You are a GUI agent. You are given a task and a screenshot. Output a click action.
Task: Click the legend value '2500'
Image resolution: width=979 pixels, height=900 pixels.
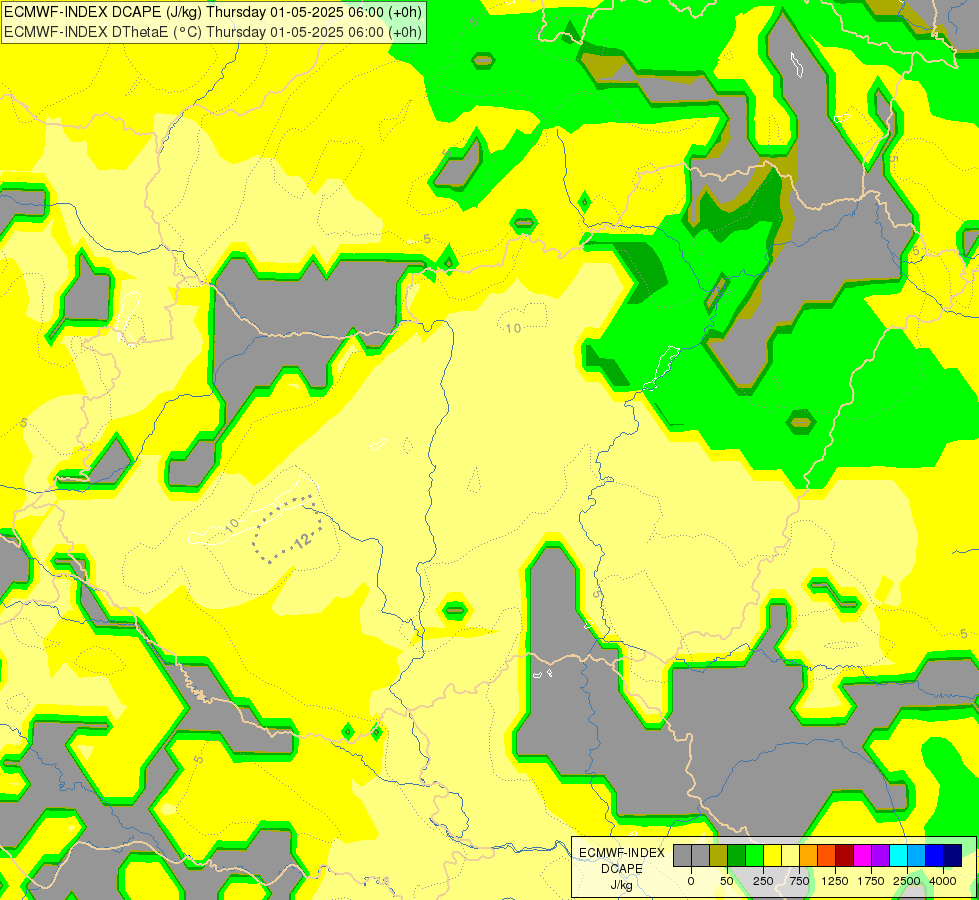point(907,881)
